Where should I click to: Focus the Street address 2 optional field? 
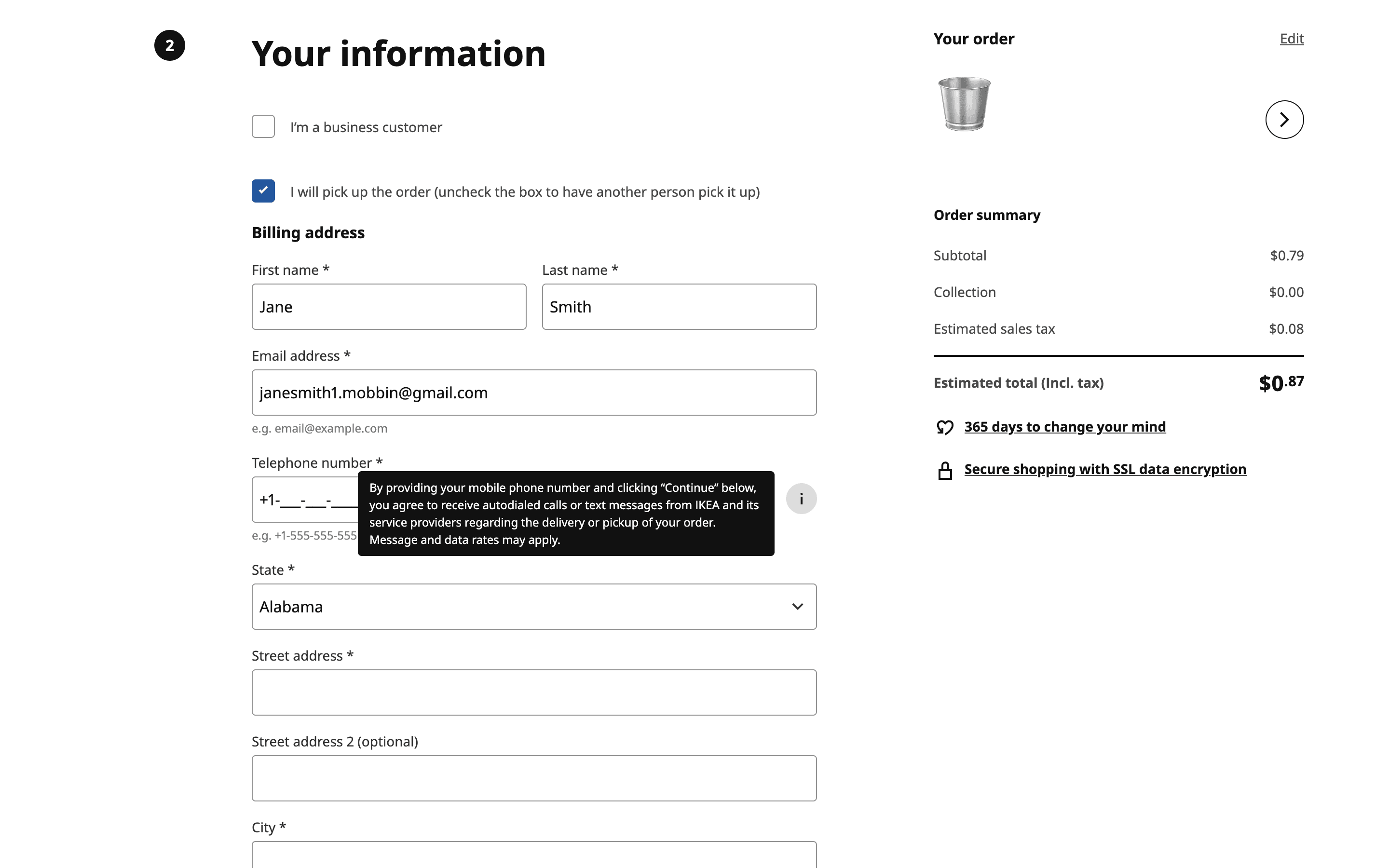tap(534, 778)
